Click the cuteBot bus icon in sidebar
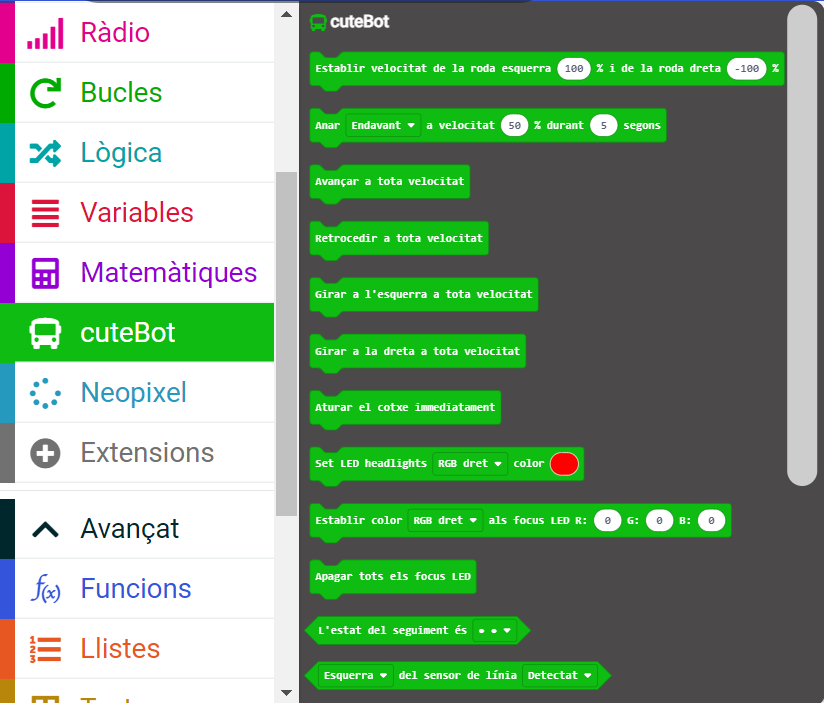The width and height of the screenshot is (824, 703). (x=45, y=333)
